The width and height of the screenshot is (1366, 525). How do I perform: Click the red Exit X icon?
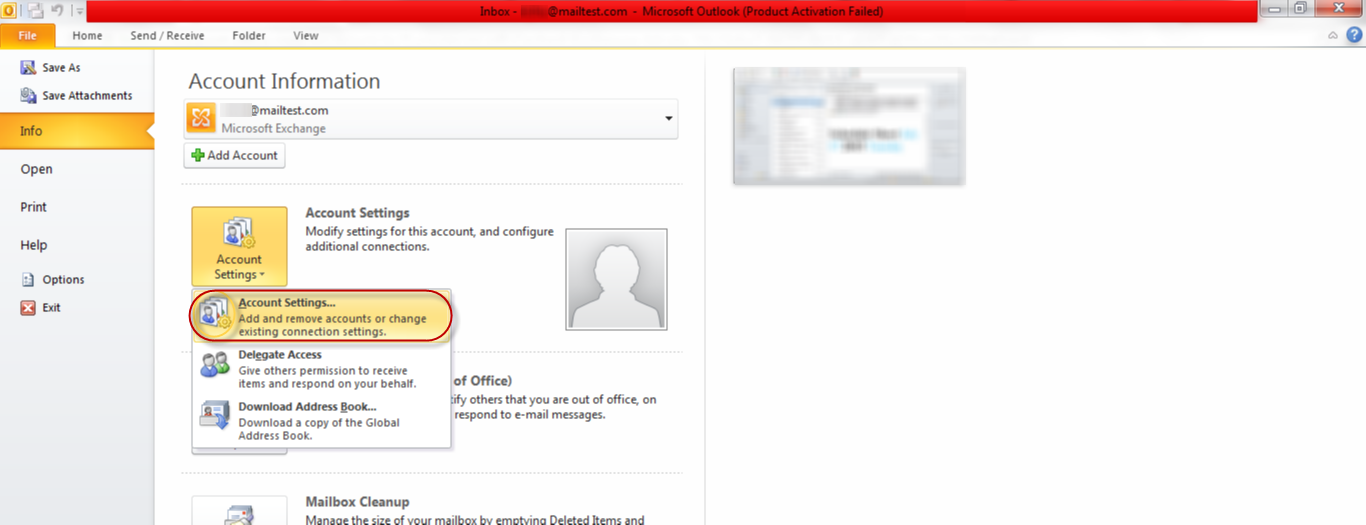pyautogui.click(x=28, y=308)
